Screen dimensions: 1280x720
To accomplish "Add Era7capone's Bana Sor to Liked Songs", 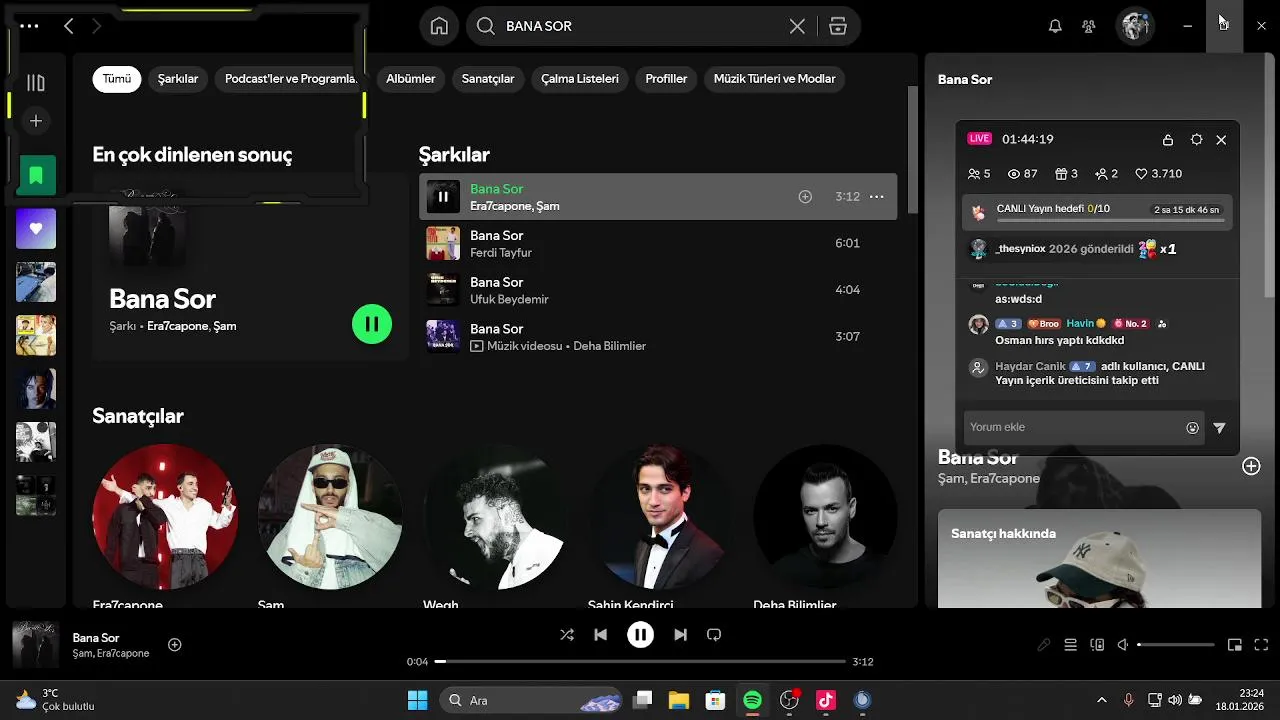I will click(x=805, y=197).
